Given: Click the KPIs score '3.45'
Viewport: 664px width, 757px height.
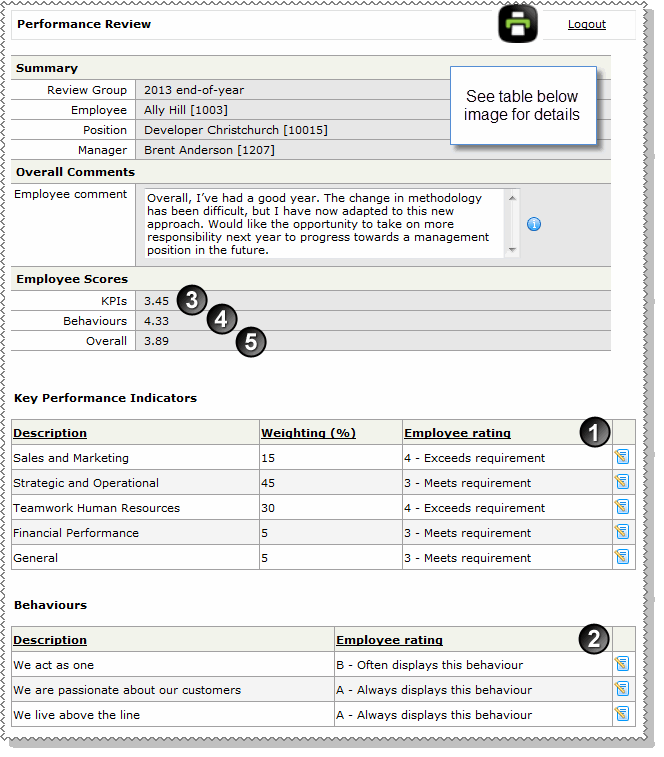Looking at the screenshot, I should pyautogui.click(x=156, y=301).
